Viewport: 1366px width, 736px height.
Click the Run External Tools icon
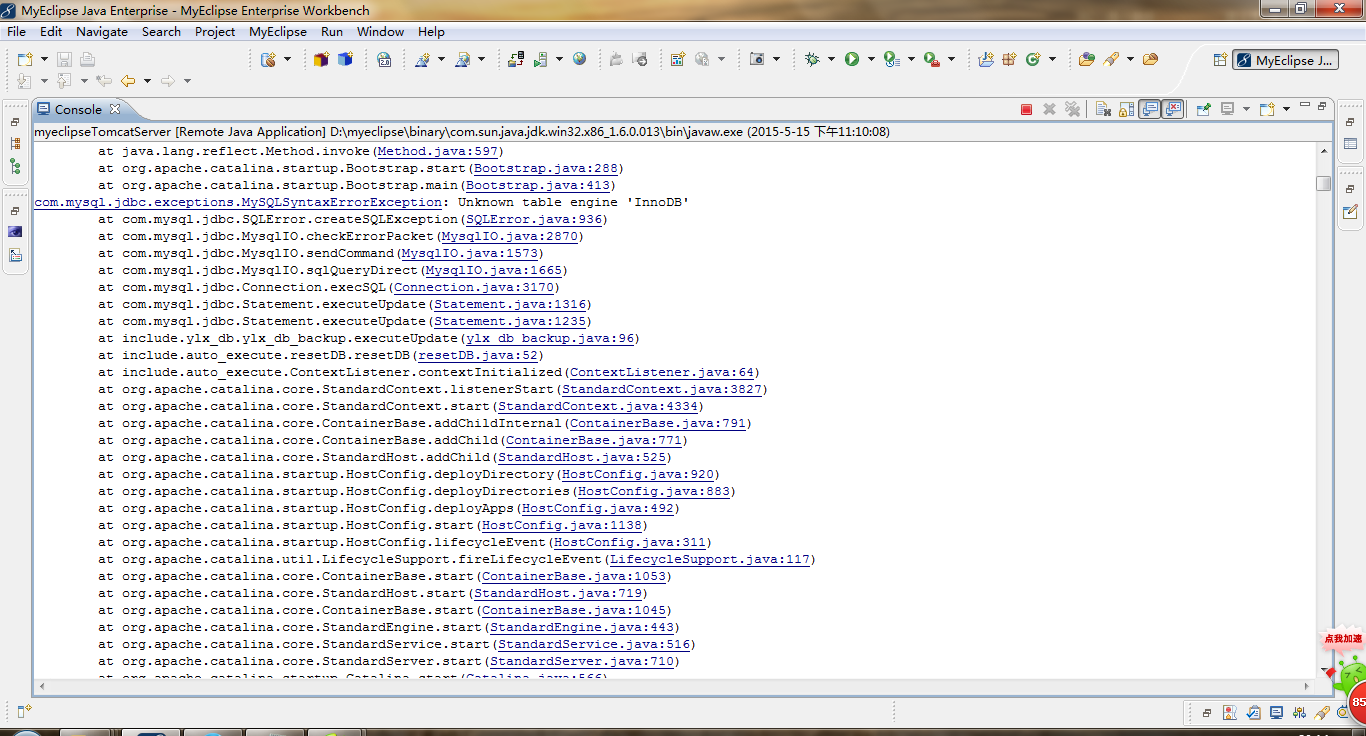(931, 59)
